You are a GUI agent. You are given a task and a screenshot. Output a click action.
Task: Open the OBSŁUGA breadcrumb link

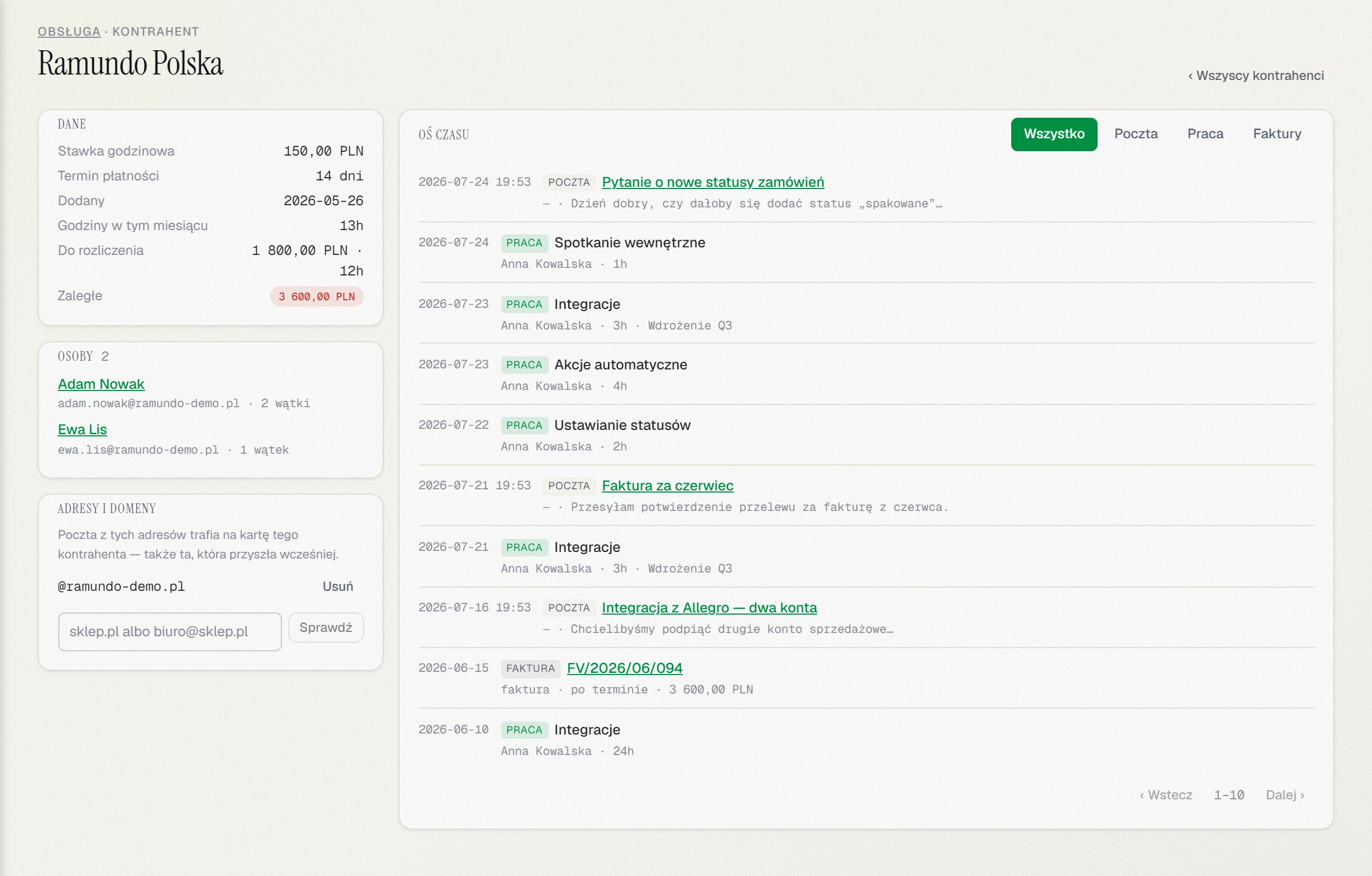coord(69,31)
